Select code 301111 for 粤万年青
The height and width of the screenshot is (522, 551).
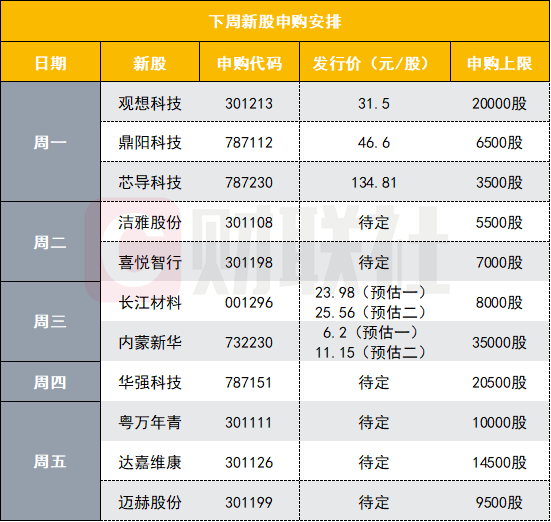[x=249, y=423]
